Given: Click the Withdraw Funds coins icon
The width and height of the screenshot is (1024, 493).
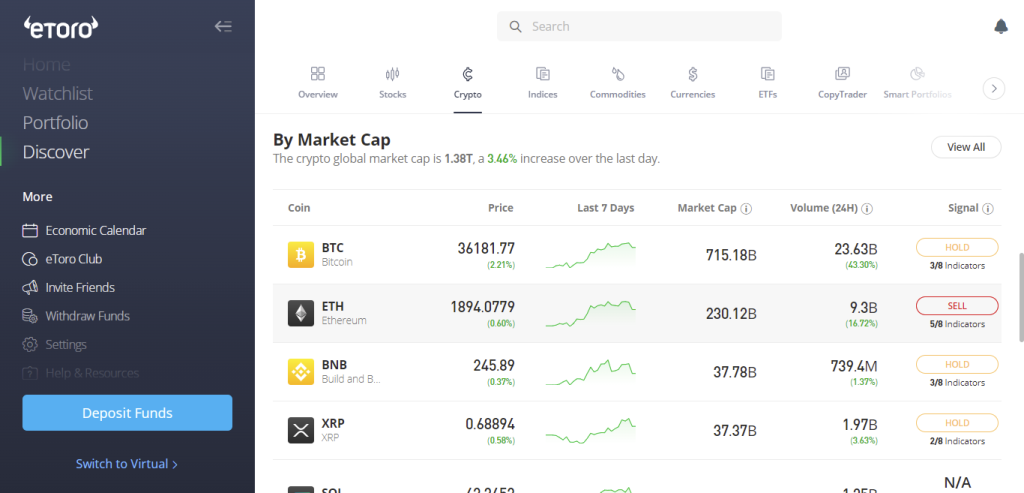Looking at the screenshot, I should tap(29, 316).
